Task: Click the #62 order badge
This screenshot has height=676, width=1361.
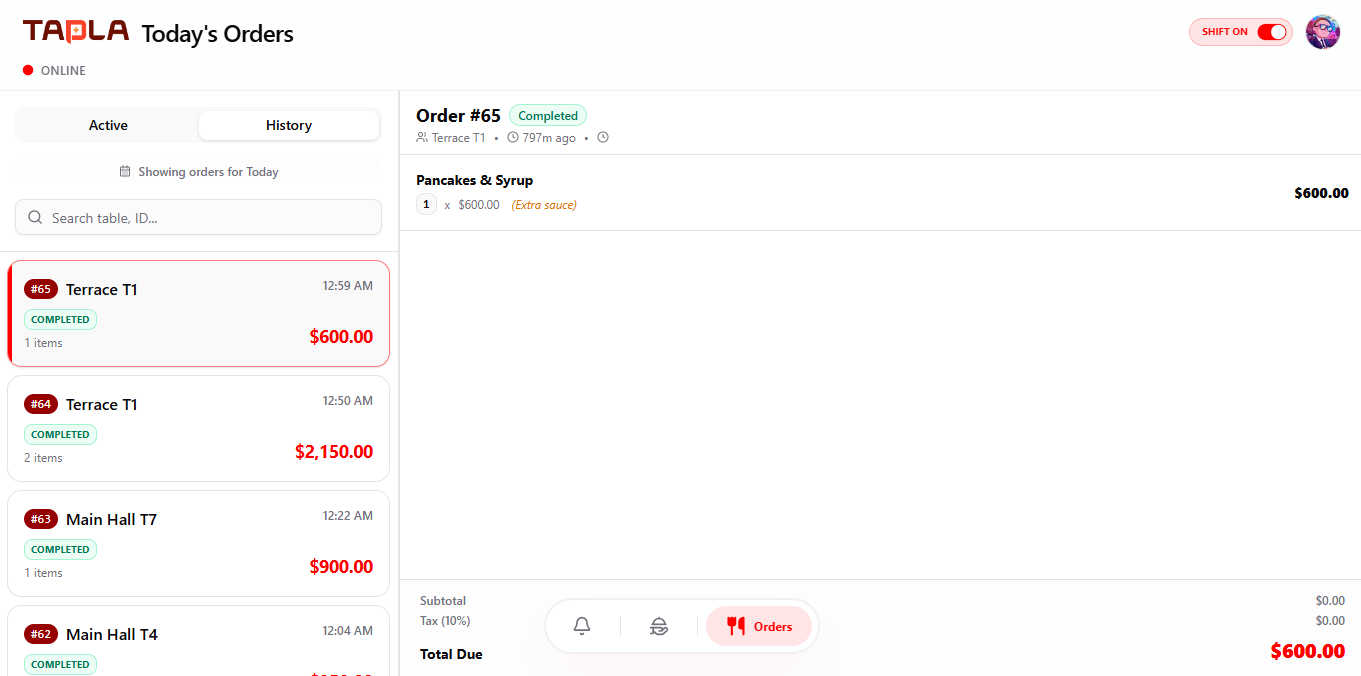Action: (41, 634)
